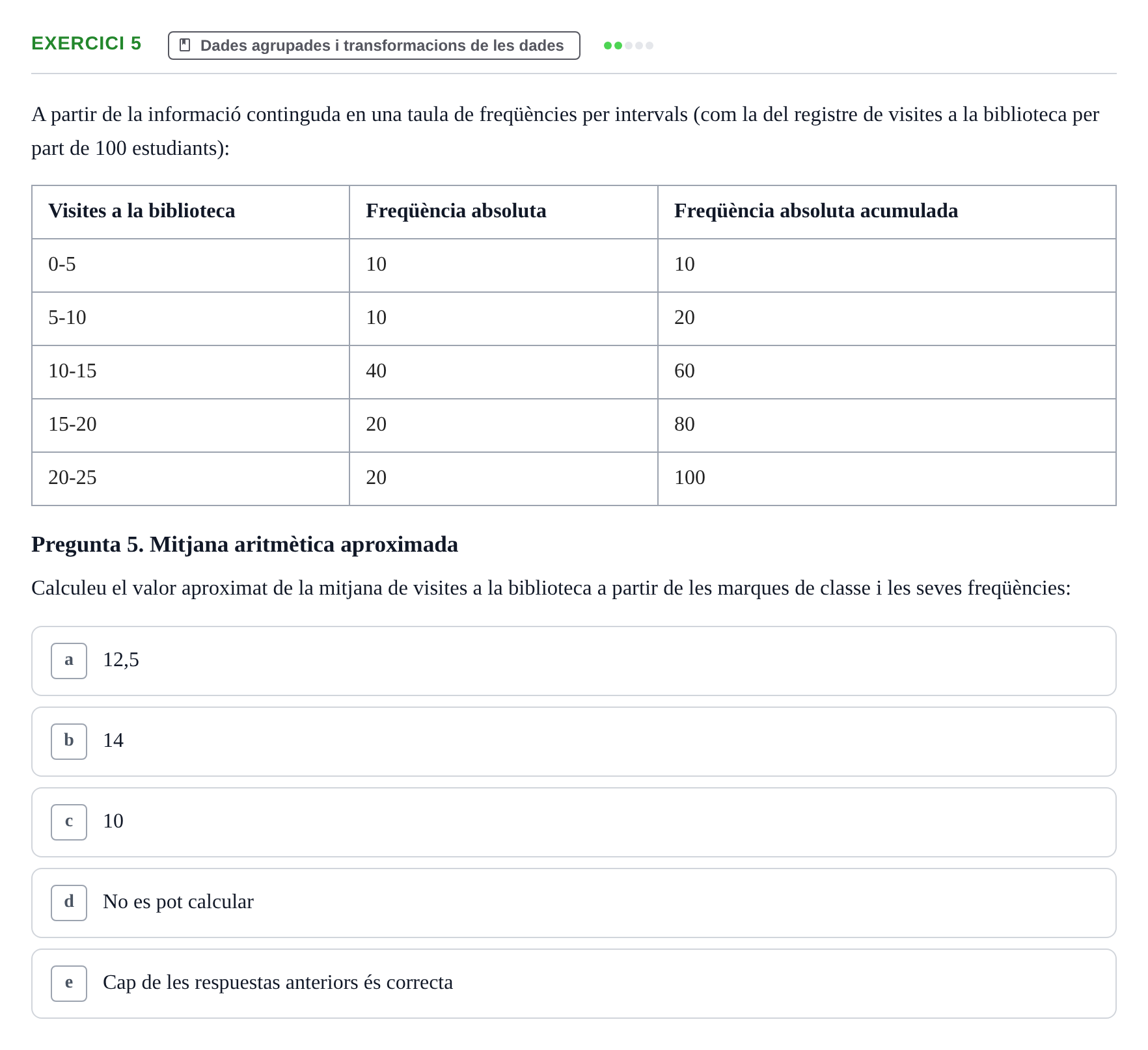Click the '15-20' interval cell
Viewport: 1148px width, 1050px height.
point(191,425)
